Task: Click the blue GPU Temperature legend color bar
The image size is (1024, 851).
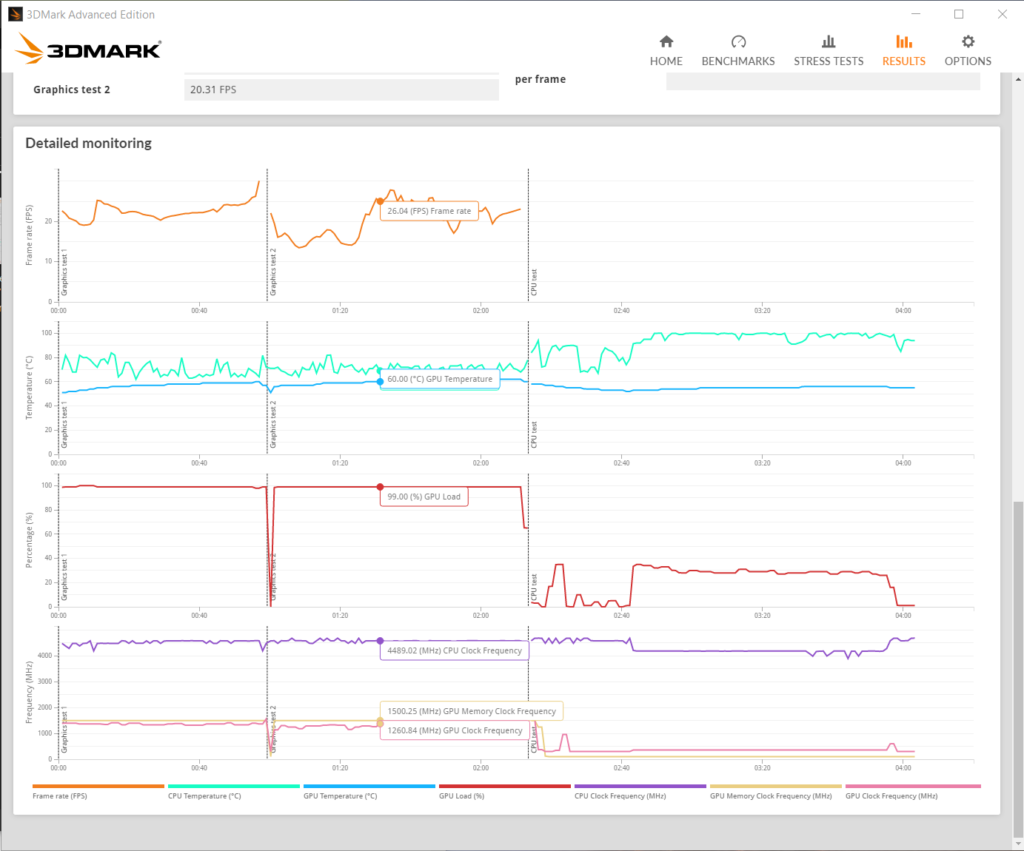Action: (x=369, y=786)
